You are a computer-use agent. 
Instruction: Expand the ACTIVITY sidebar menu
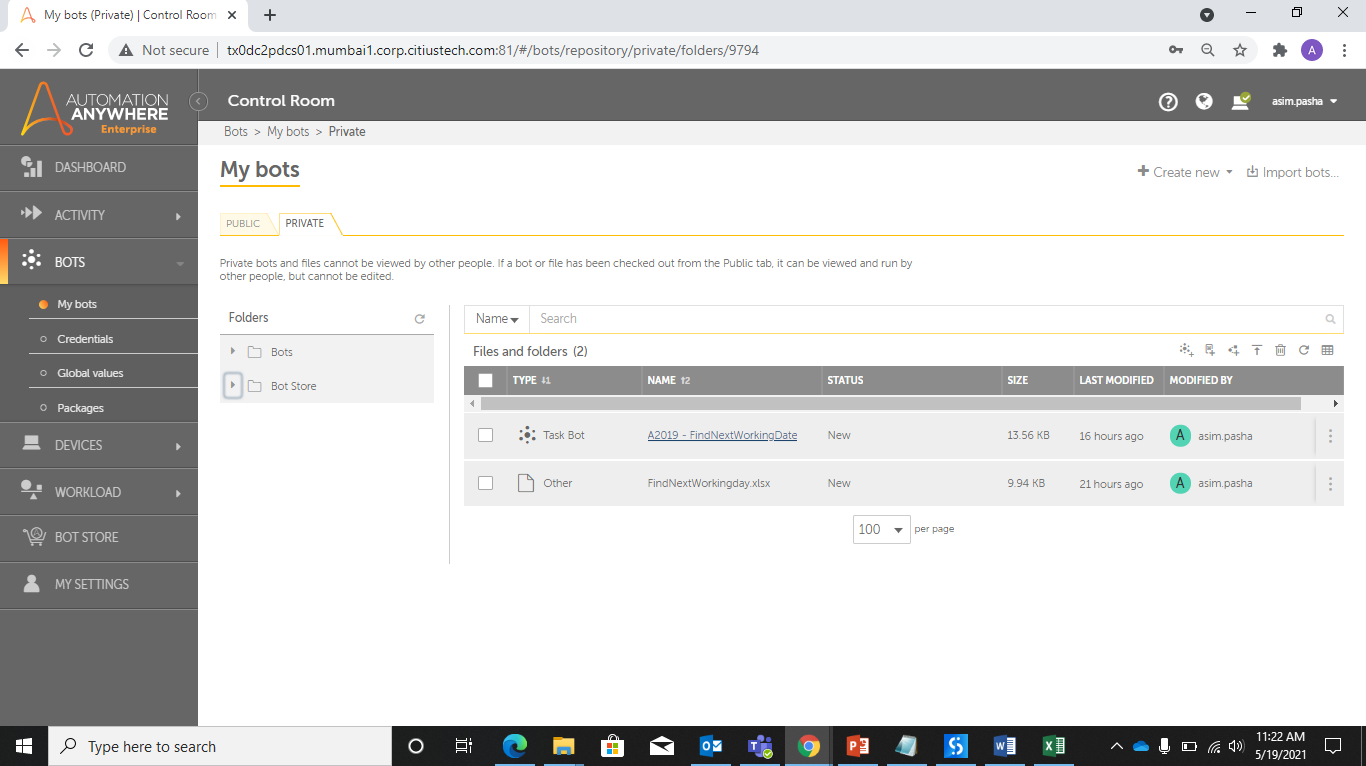pyautogui.click(x=99, y=215)
